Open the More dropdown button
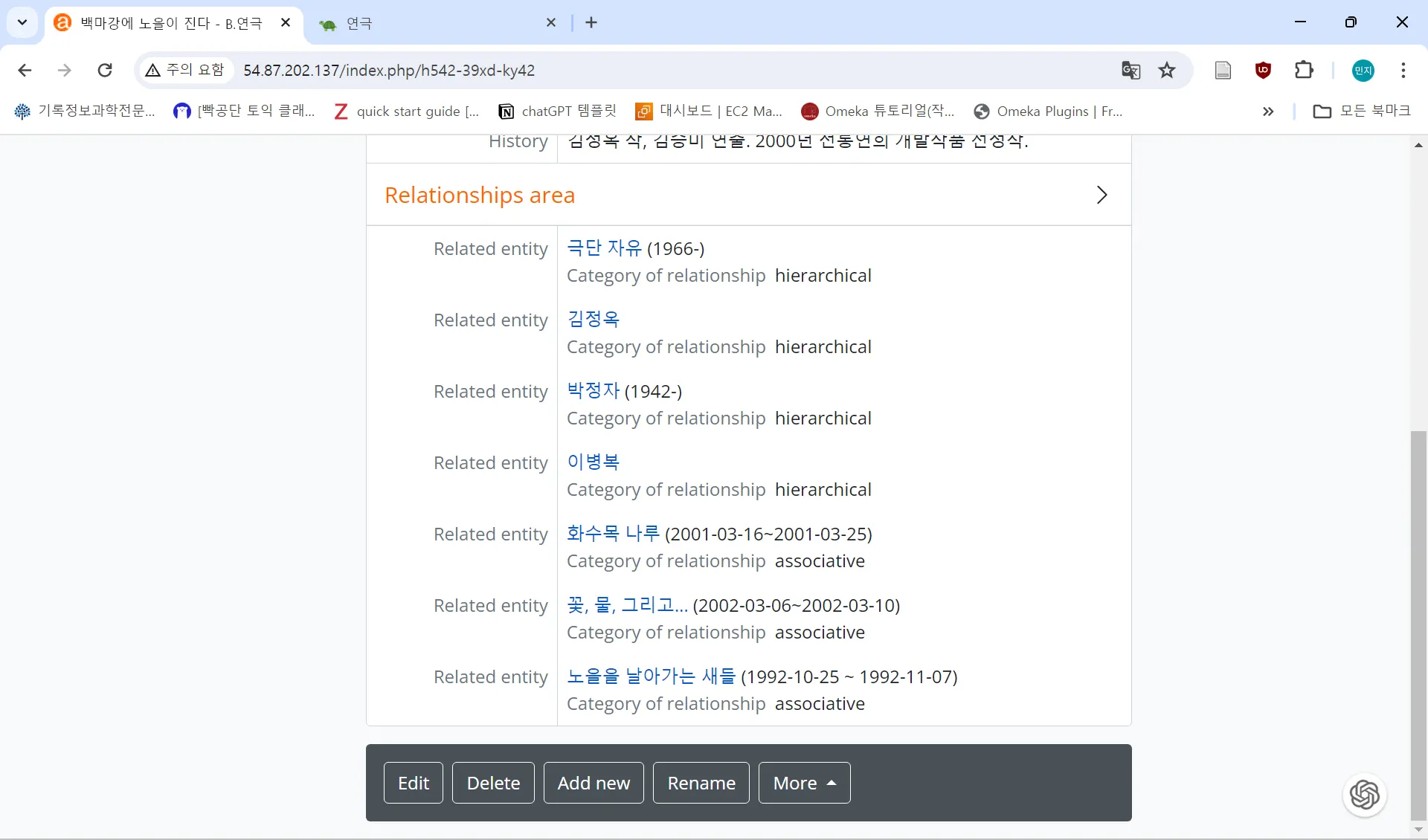This screenshot has height=840, width=1428. point(804,783)
